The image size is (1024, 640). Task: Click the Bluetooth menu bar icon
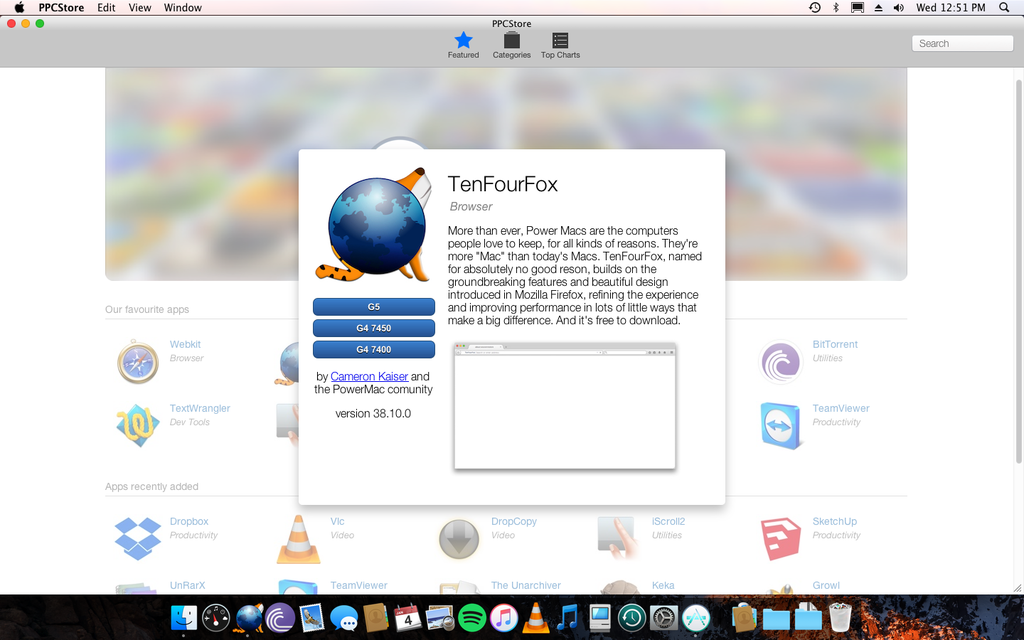tap(835, 8)
